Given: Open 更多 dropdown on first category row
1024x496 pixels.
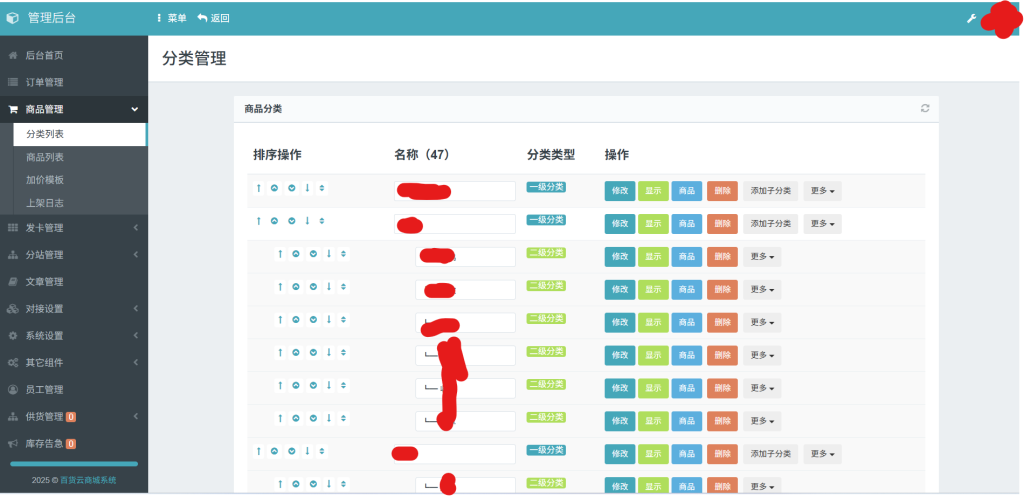Looking at the screenshot, I should click(x=822, y=191).
